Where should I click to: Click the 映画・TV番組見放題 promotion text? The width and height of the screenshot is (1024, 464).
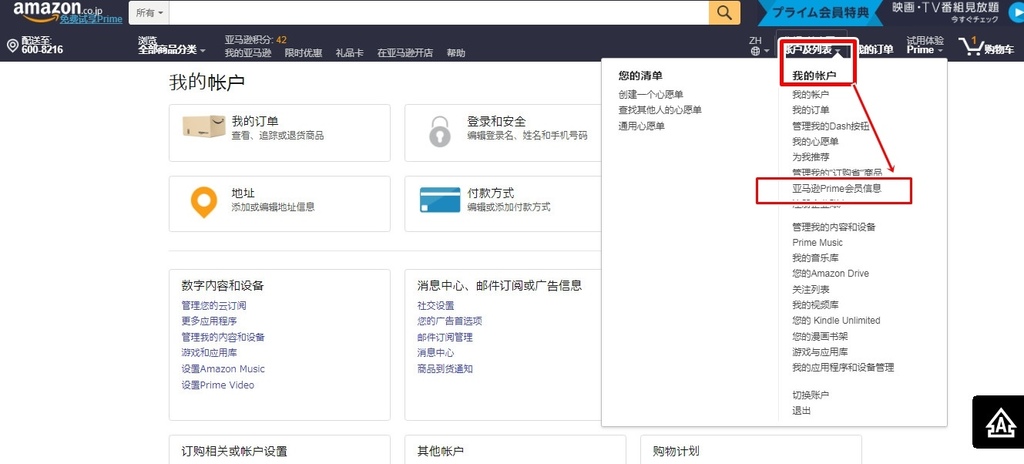(x=946, y=7)
